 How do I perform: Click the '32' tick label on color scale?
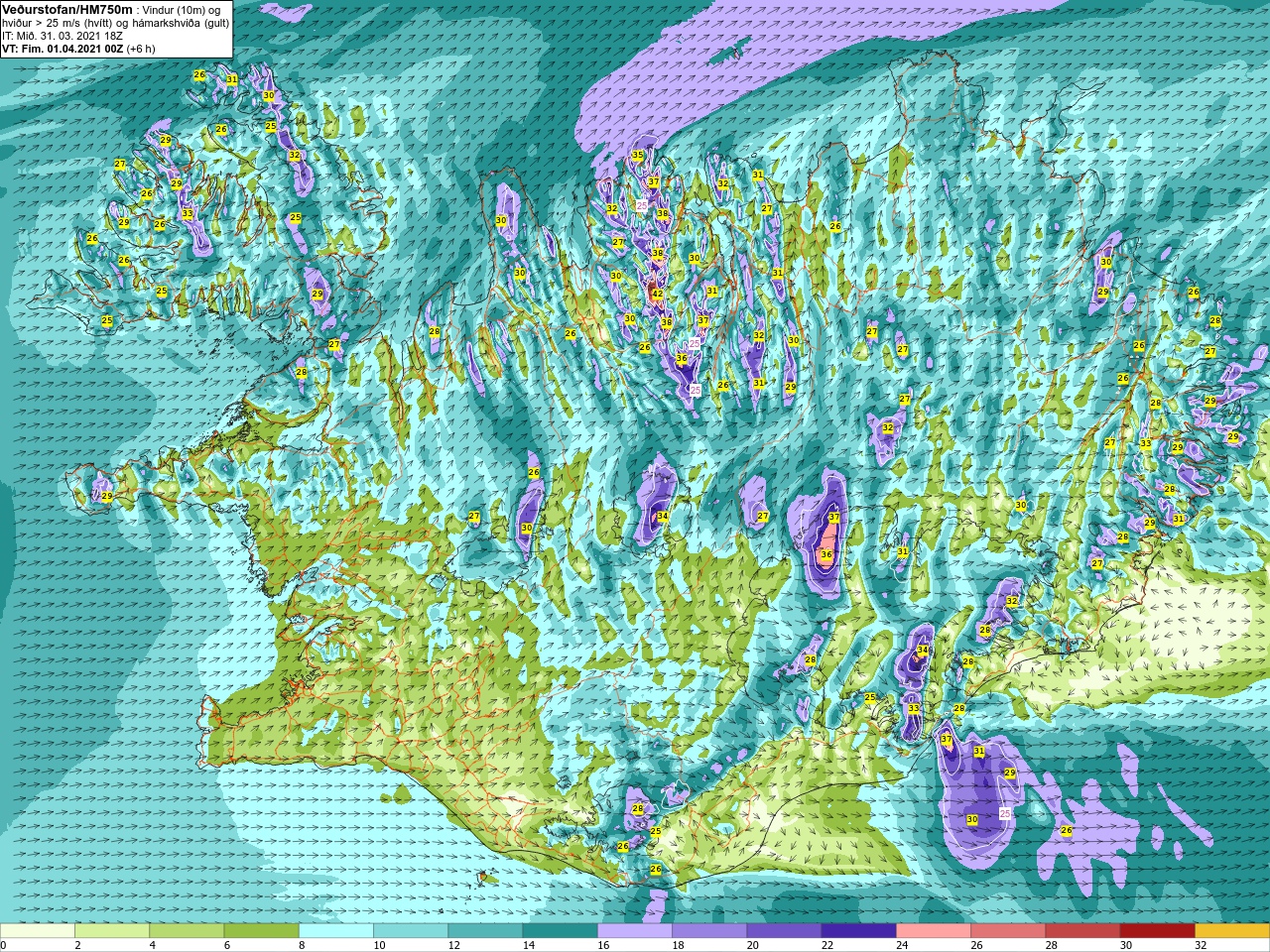tap(1201, 946)
